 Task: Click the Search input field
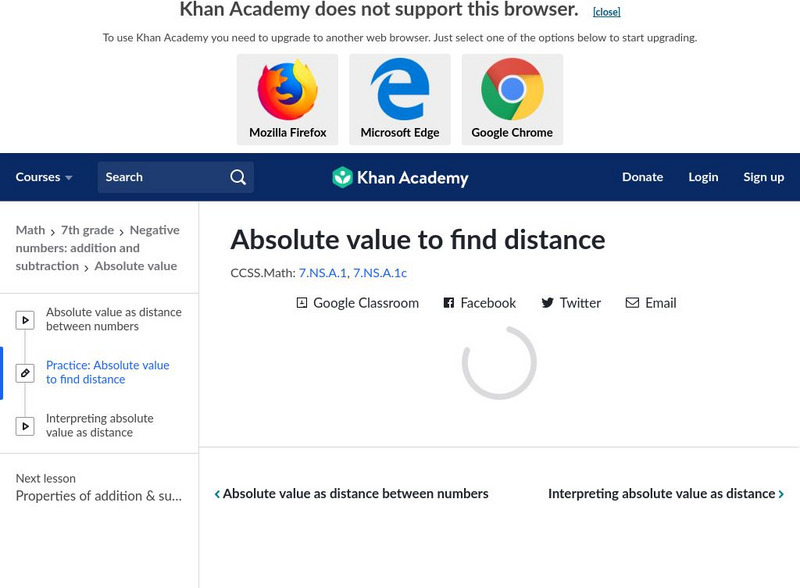coord(160,177)
